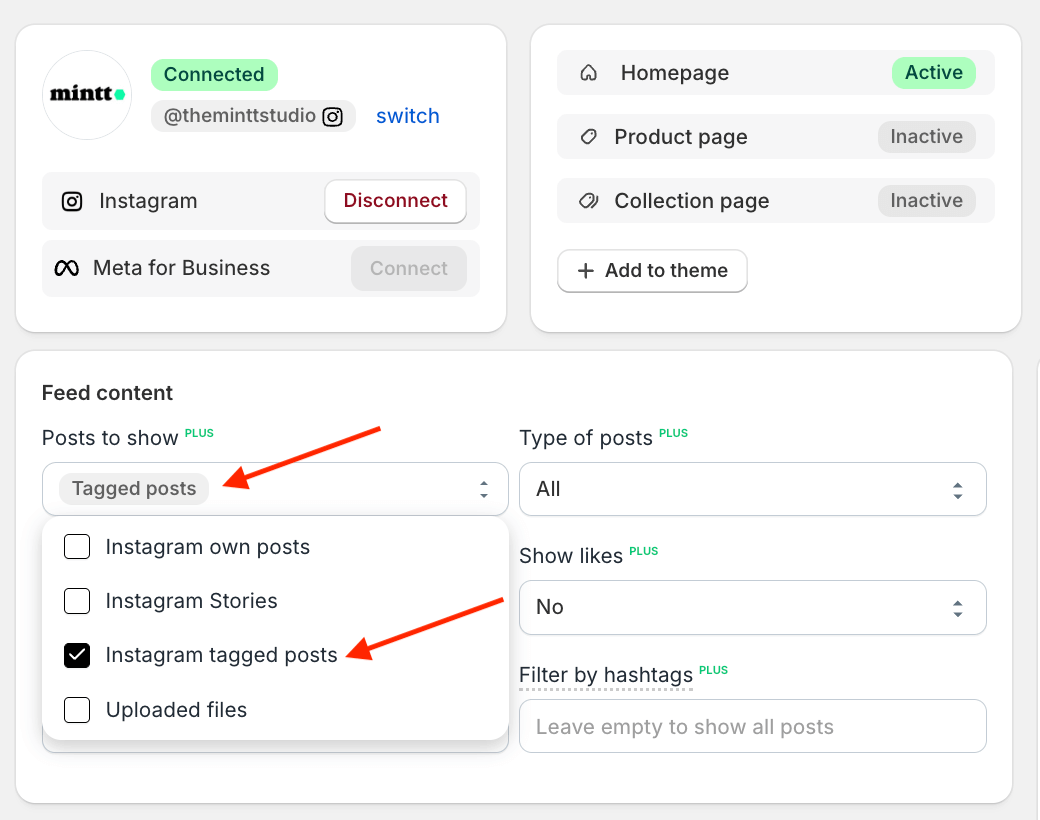The width and height of the screenshot is (1040, 820).
Task: Click the Filter by hashtags input field
Action: click(752, 726)
